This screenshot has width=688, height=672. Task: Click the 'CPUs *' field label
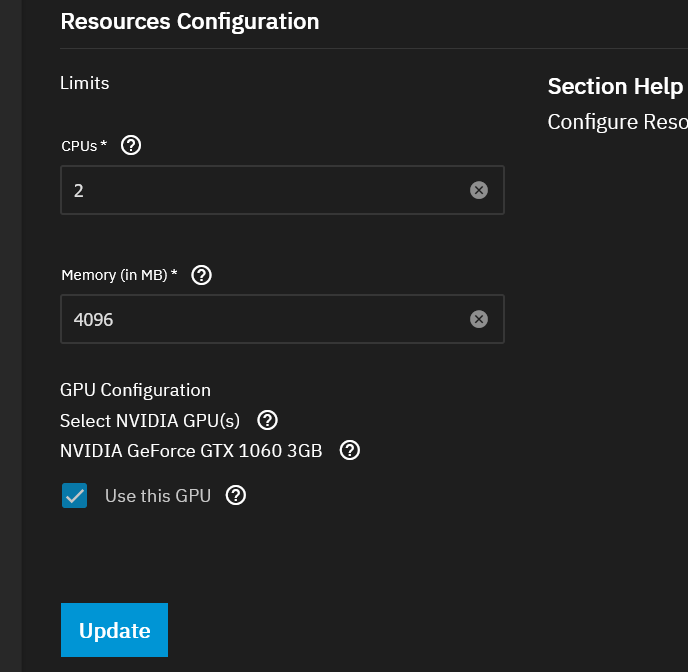pyautogui.click(x=84, y=146)
